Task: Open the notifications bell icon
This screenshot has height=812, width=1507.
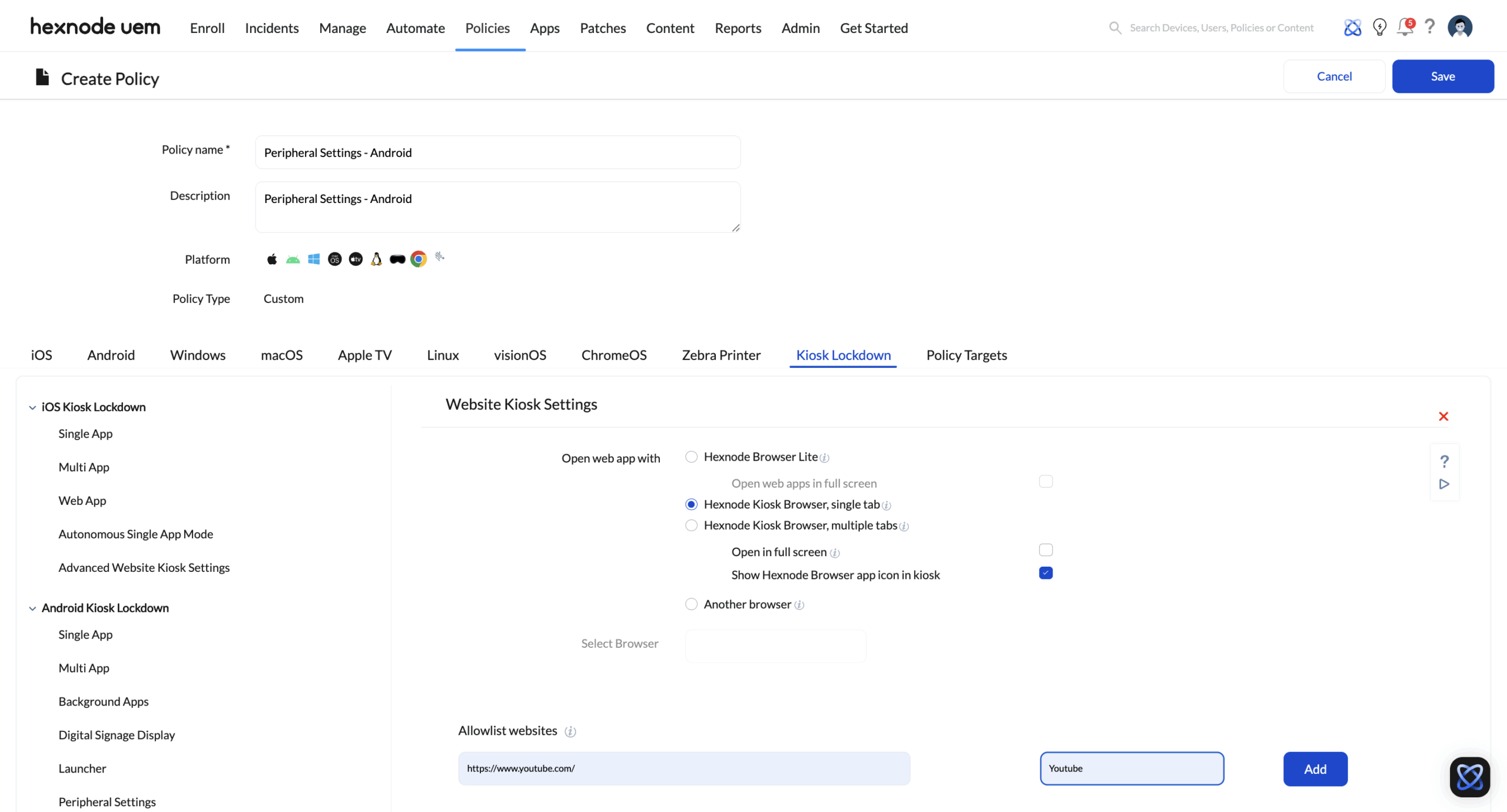Action: point(1405,28)
